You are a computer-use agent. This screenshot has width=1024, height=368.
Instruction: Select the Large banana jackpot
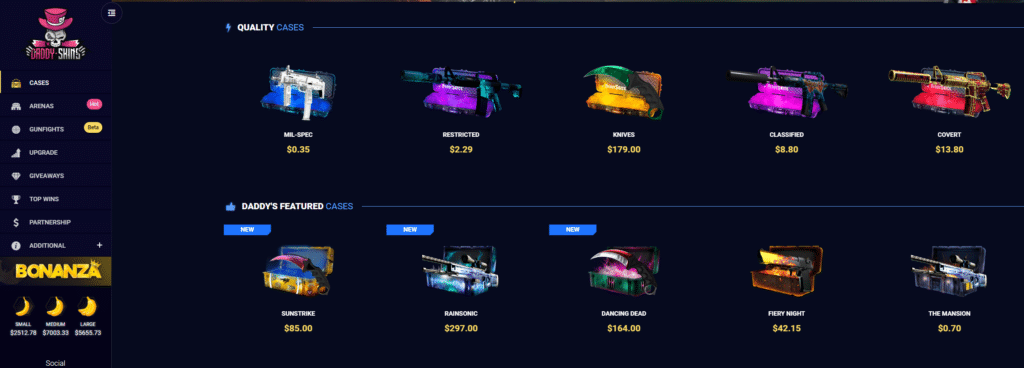tap(88, 316)
